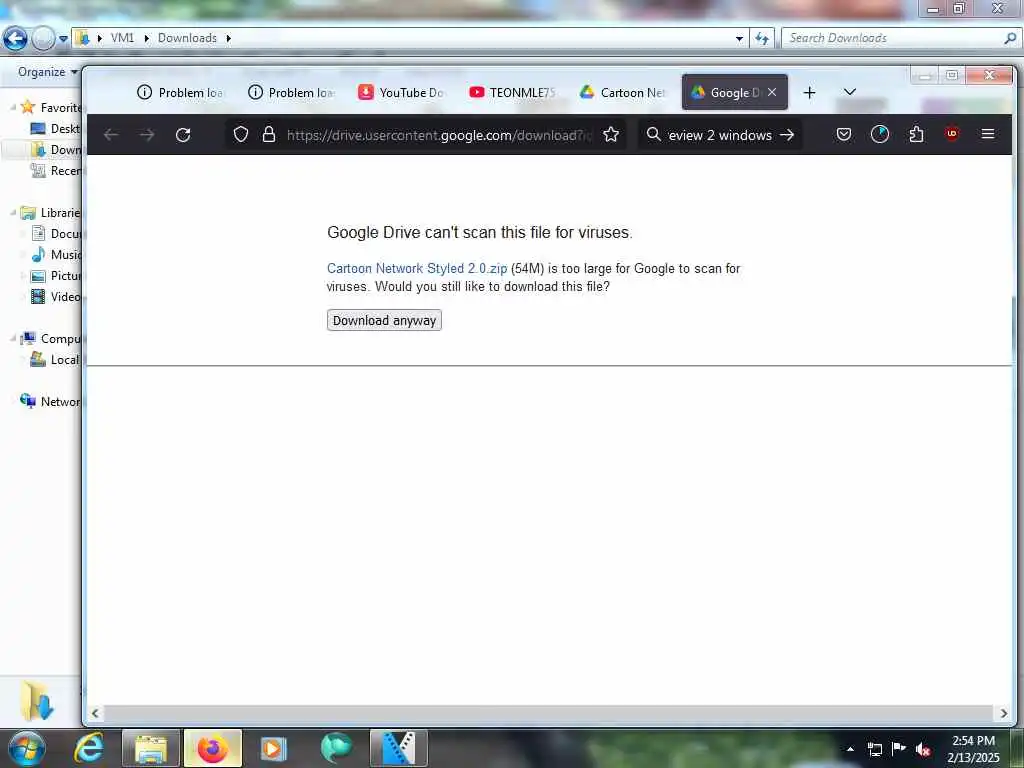Image resolution: width=1024 pixels, height=768 pixels.
Task: Switch to Cartoon Network Drive tab
Action: click(623, 93)
